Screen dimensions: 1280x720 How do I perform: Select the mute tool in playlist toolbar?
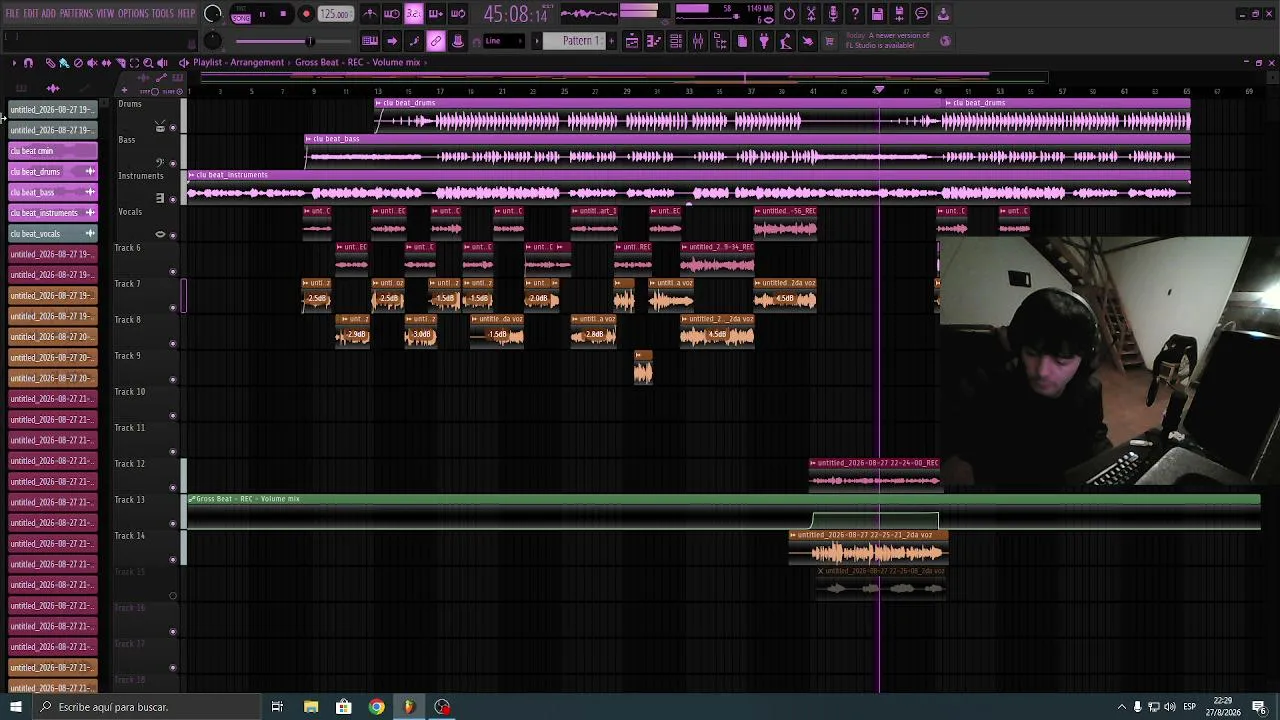pos(92,62)
